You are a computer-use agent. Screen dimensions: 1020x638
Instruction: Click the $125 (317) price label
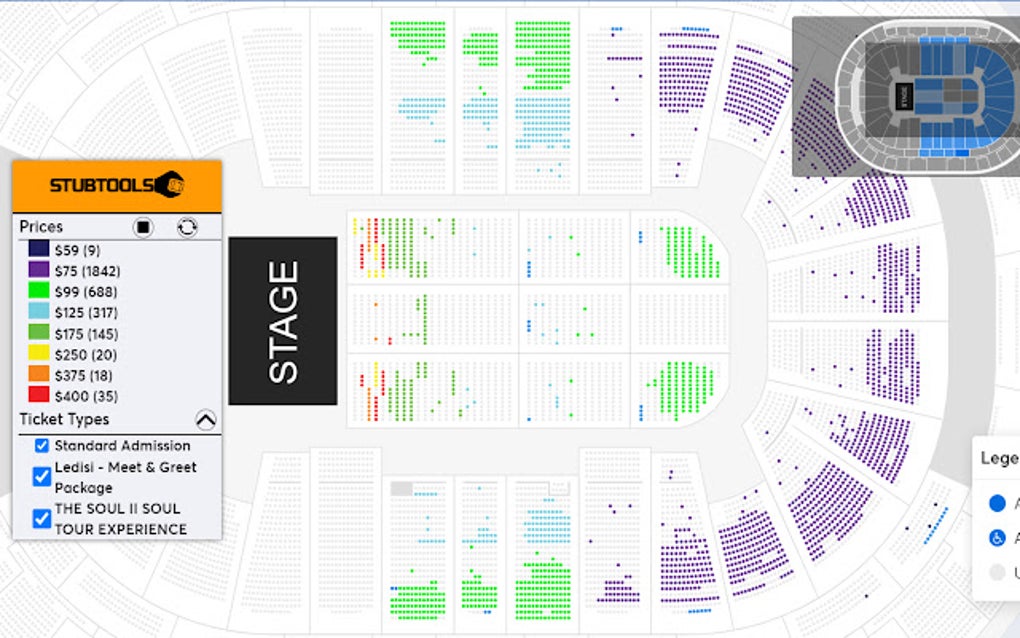tap(90, 313)
